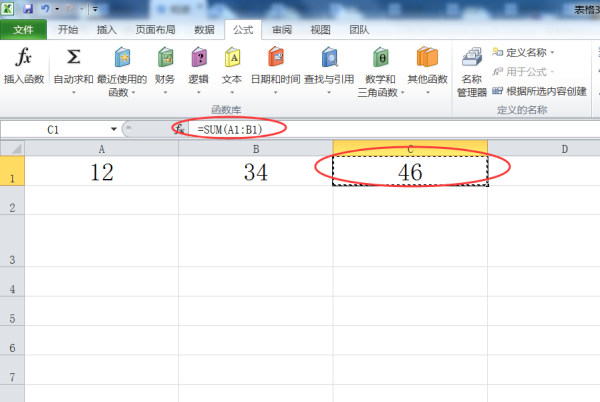Expand the undo history dropdown arrow
Image resolution: width=600 pixels, height=402 pixels.
click(x=57, y=9)
